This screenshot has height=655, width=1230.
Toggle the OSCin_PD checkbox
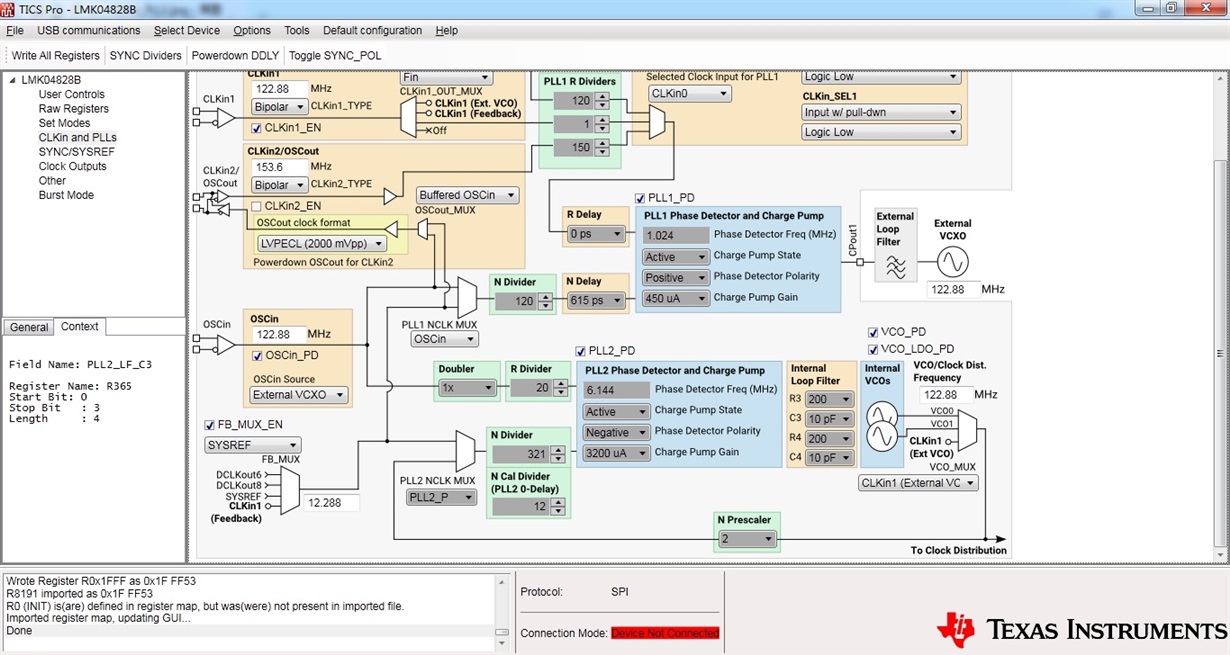coord(257,355)
